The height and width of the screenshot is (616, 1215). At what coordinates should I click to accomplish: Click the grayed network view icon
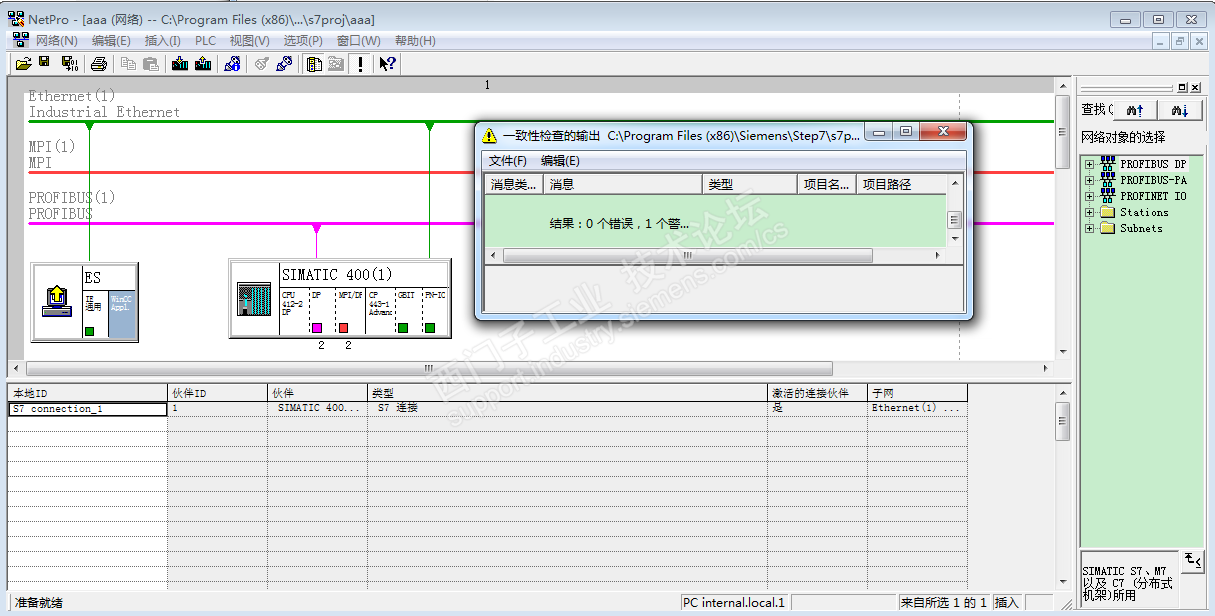click(x=336, y=64)
